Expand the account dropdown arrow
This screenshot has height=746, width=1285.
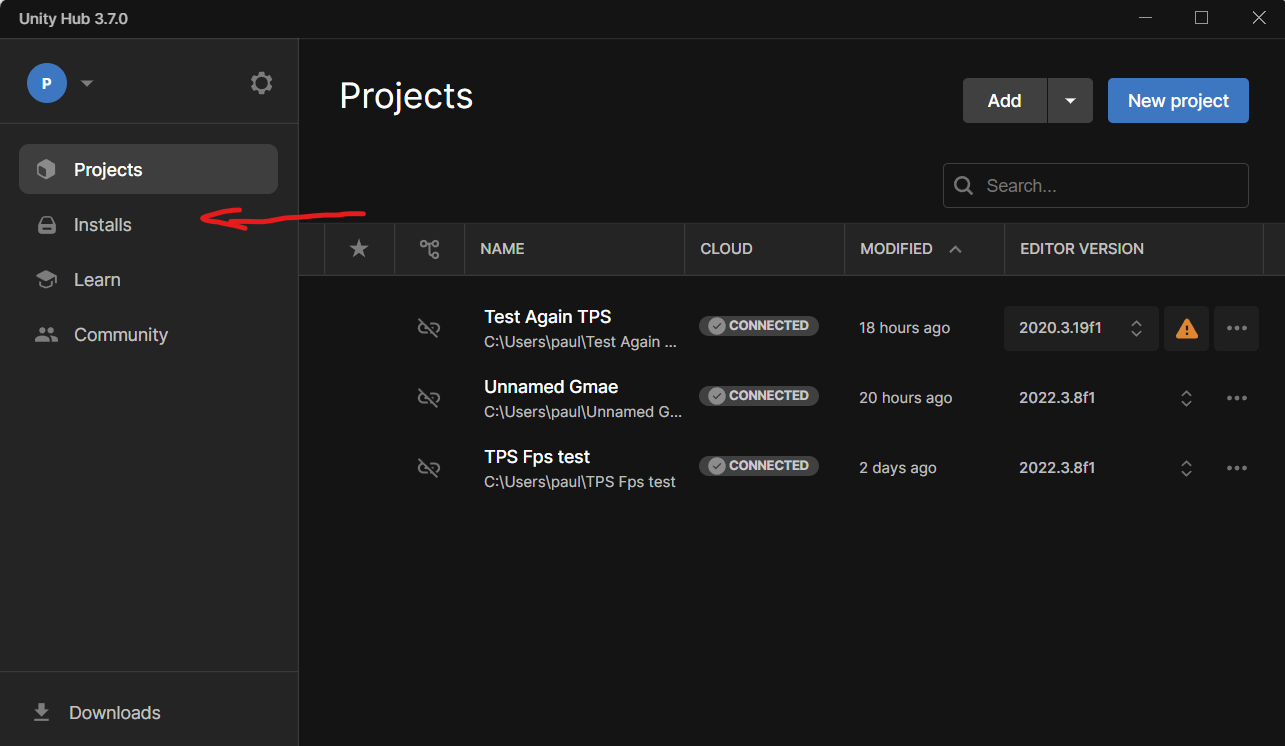click(86, 83)
